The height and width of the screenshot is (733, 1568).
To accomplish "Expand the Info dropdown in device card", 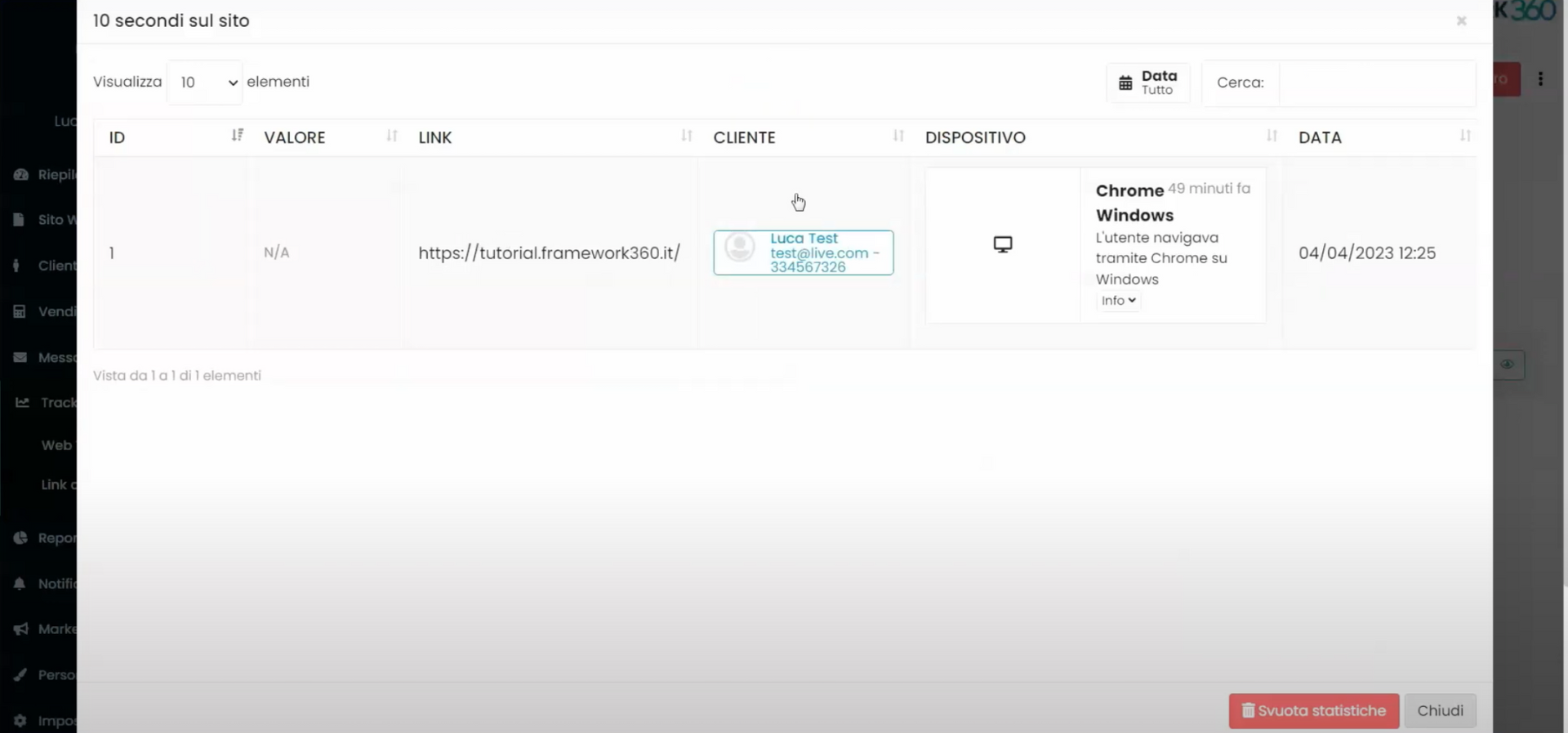I will [x=1118, y=301].
